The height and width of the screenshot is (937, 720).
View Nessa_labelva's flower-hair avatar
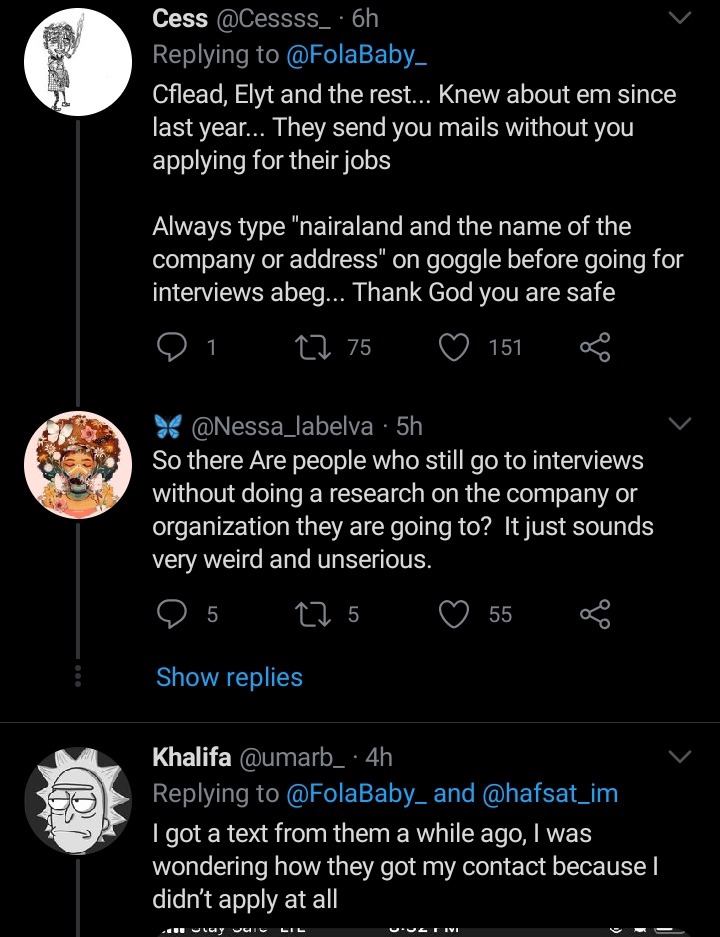[x=78, y=465]
